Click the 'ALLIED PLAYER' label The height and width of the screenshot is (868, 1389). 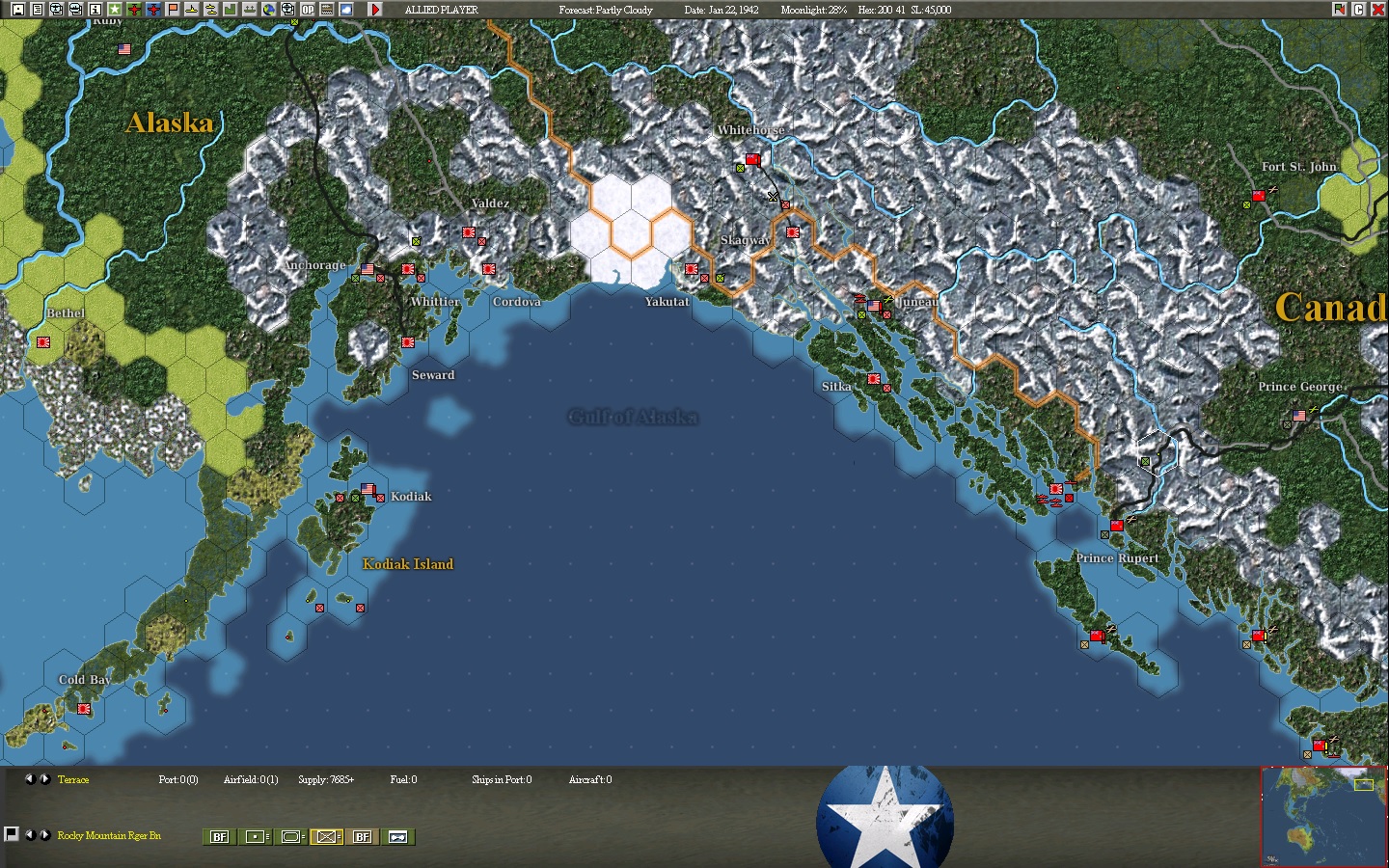tap(441, 10)
